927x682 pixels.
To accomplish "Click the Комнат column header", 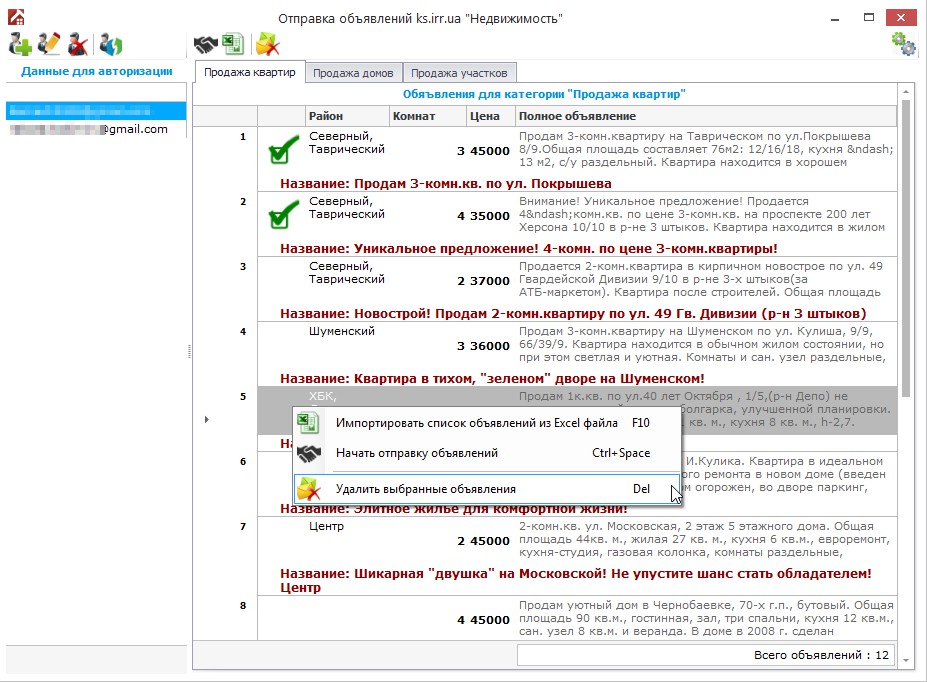I will [427, 116].
